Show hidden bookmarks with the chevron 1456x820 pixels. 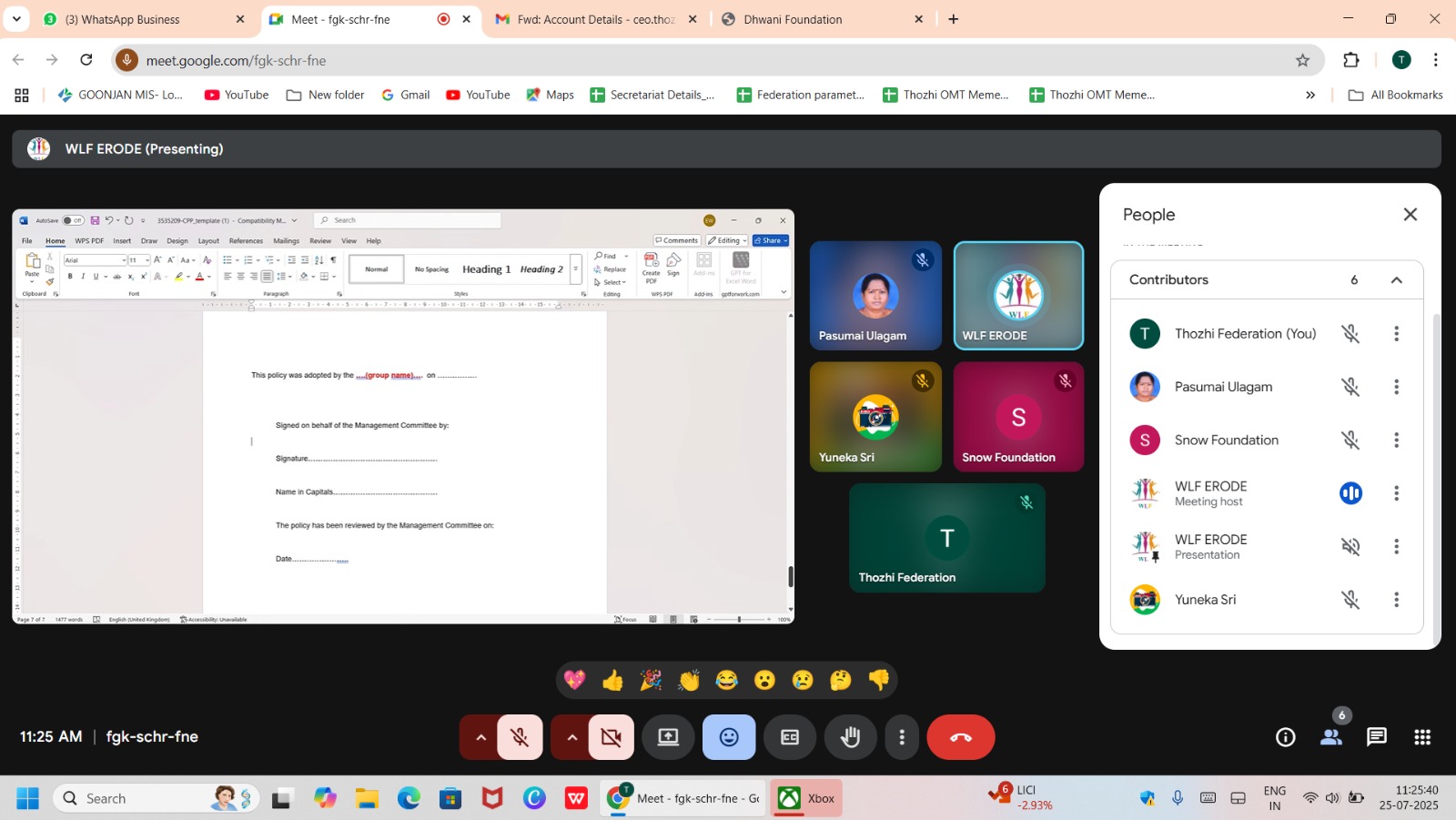point(1310,95)
